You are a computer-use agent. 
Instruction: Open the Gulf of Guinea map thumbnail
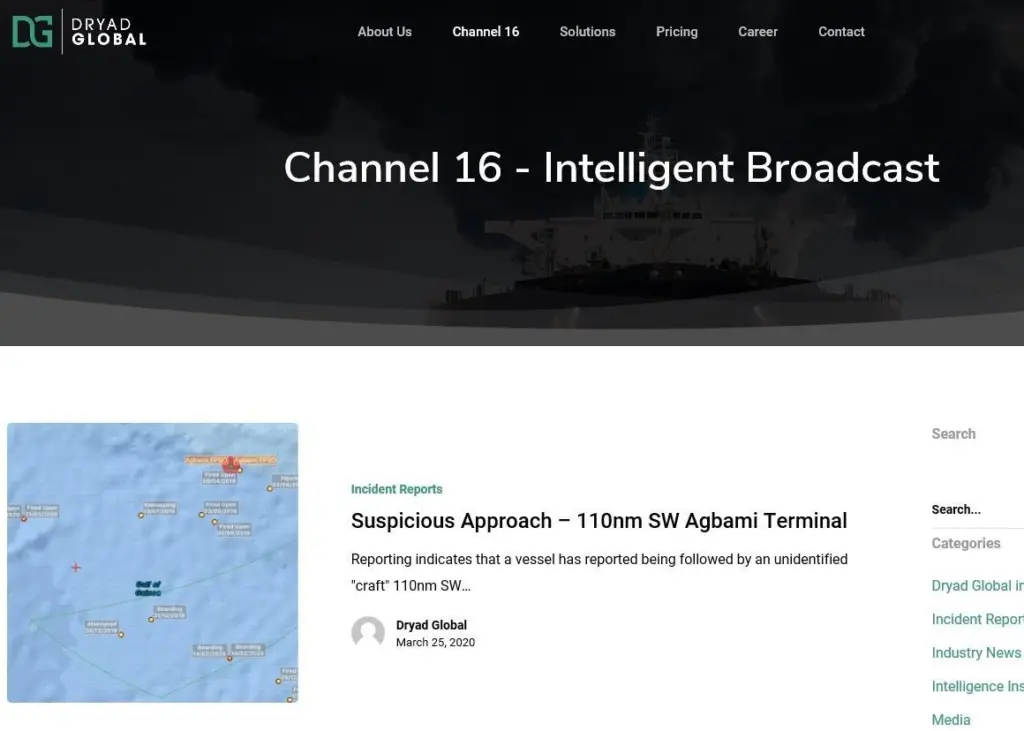(153, 562)
